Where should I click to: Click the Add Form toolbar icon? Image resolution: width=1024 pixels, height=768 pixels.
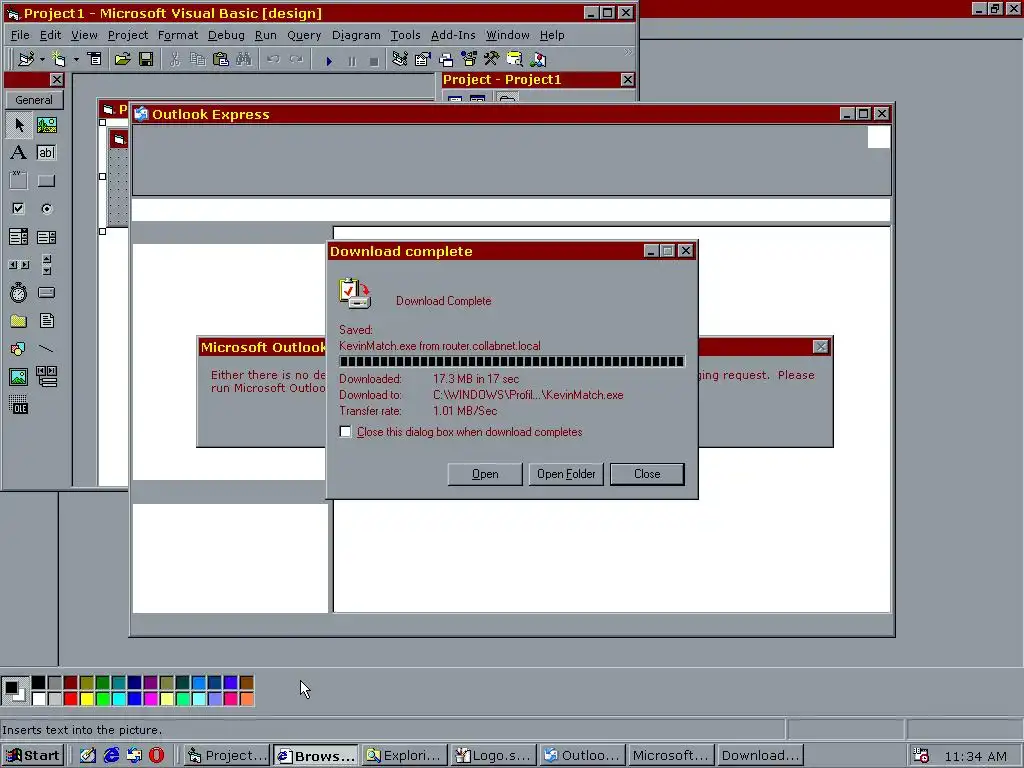tap(59, 59)
